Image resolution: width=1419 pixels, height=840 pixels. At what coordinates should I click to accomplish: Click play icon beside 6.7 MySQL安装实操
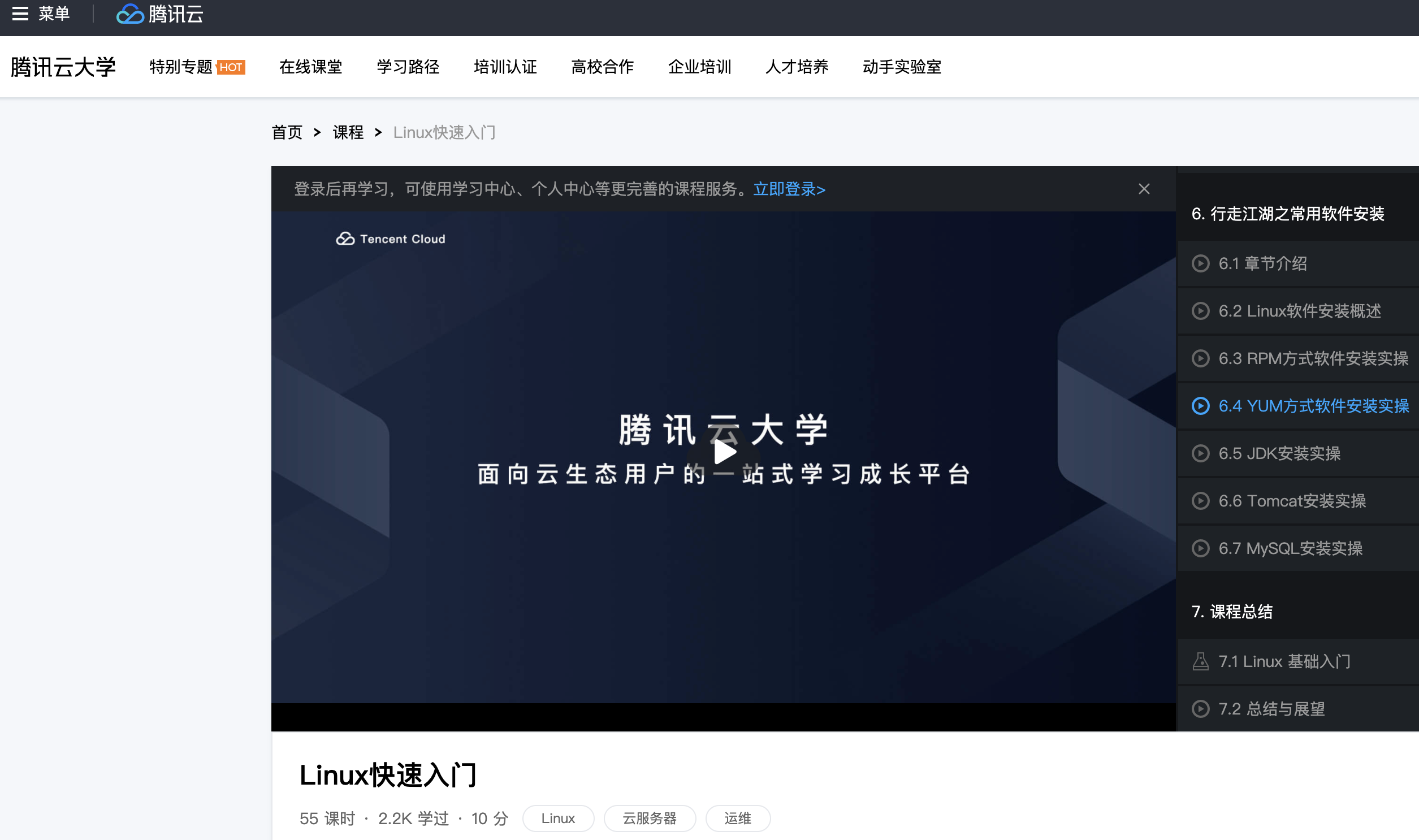pos(1201,549)
